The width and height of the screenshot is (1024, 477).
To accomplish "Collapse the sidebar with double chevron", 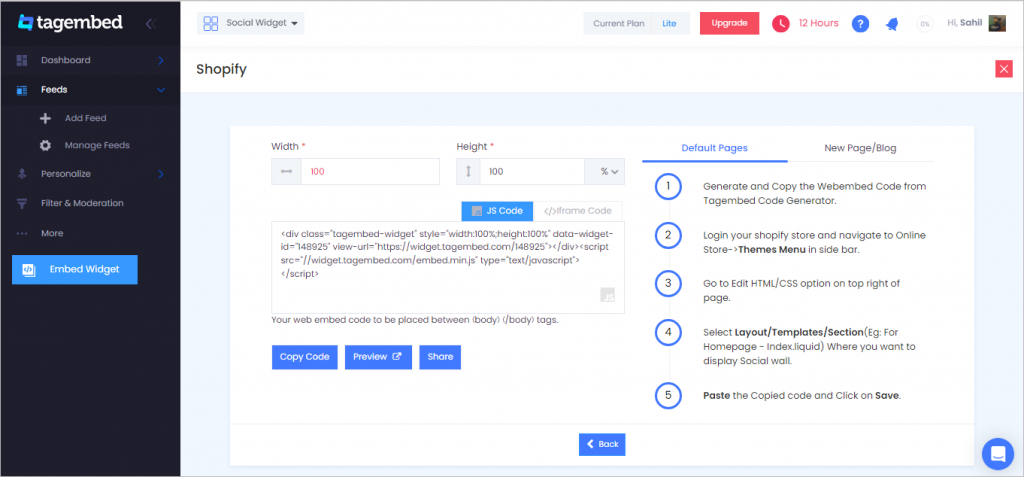I will 151,24.
